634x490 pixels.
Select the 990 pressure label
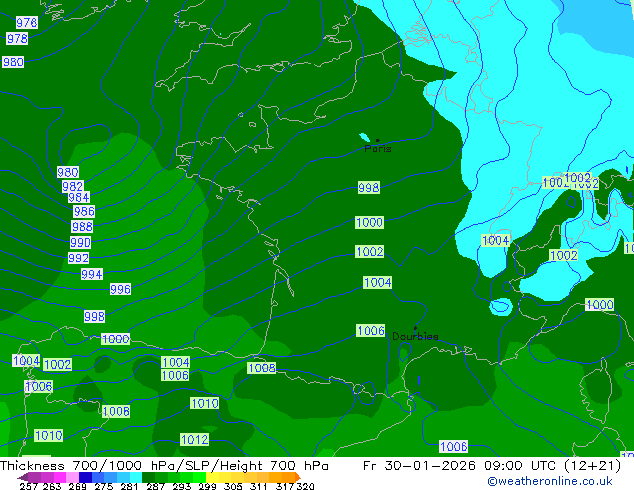click(80, 243)
